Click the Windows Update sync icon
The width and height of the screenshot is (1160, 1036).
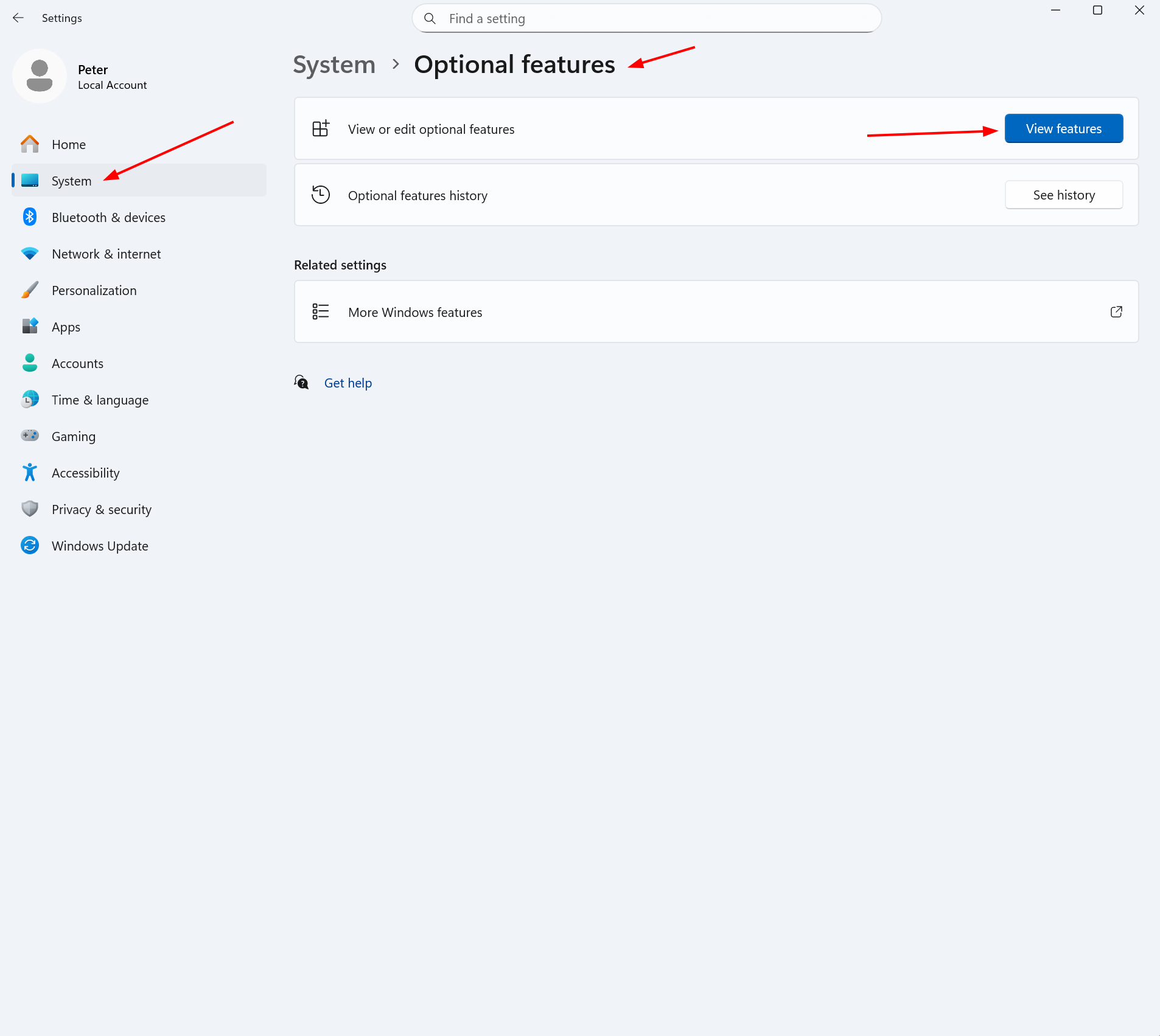[x=30, y=546]
